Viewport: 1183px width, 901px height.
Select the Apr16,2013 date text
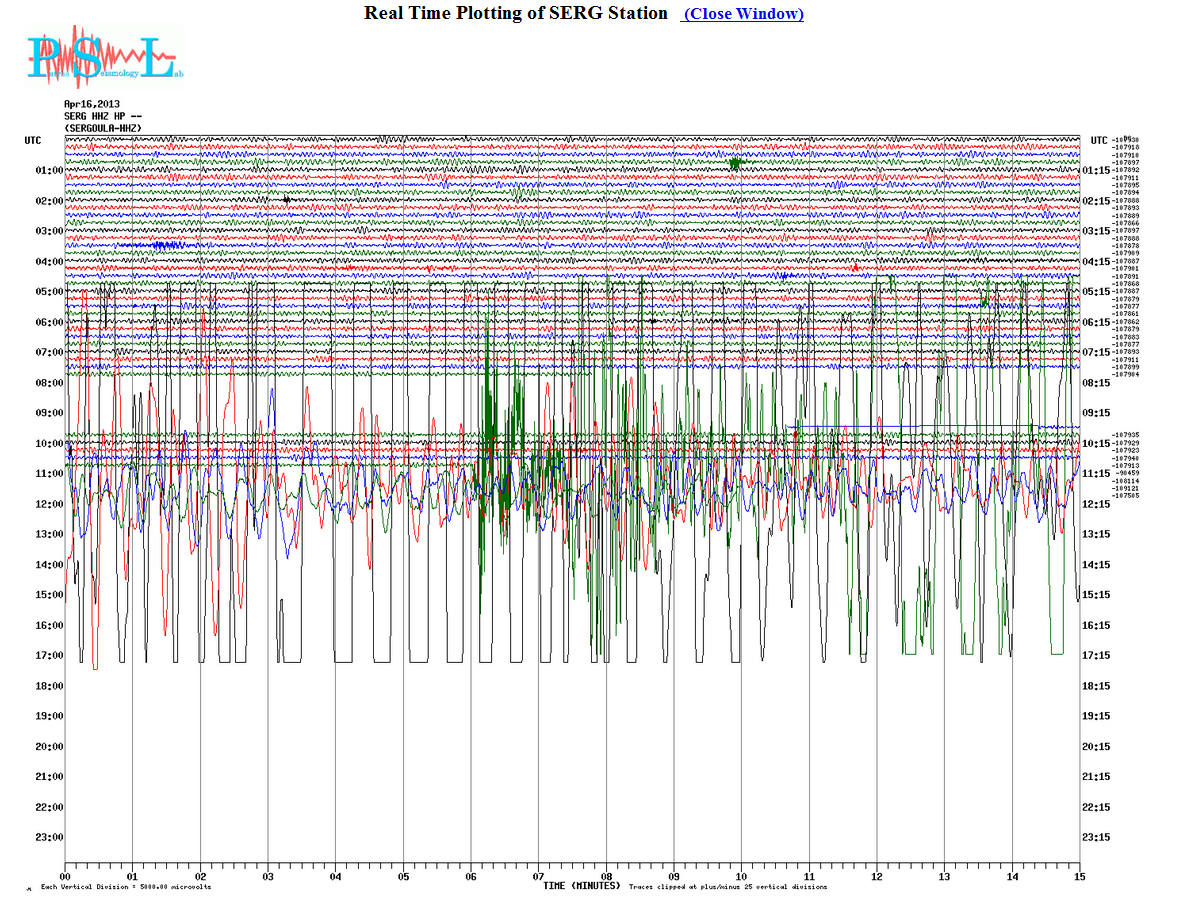tap(92, 105)
